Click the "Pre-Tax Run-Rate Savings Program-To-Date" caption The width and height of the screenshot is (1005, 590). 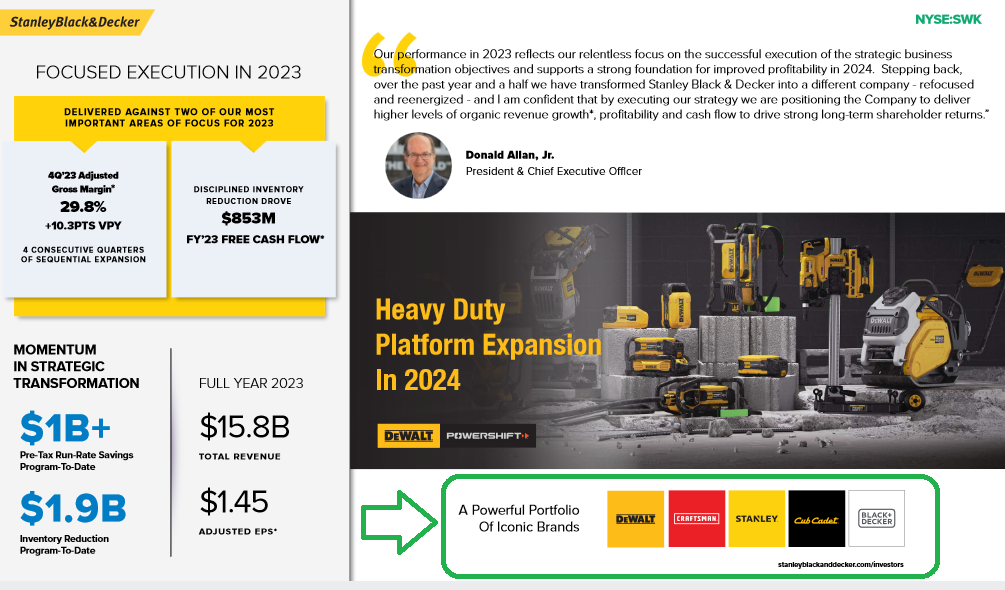(x=76, y=461)
